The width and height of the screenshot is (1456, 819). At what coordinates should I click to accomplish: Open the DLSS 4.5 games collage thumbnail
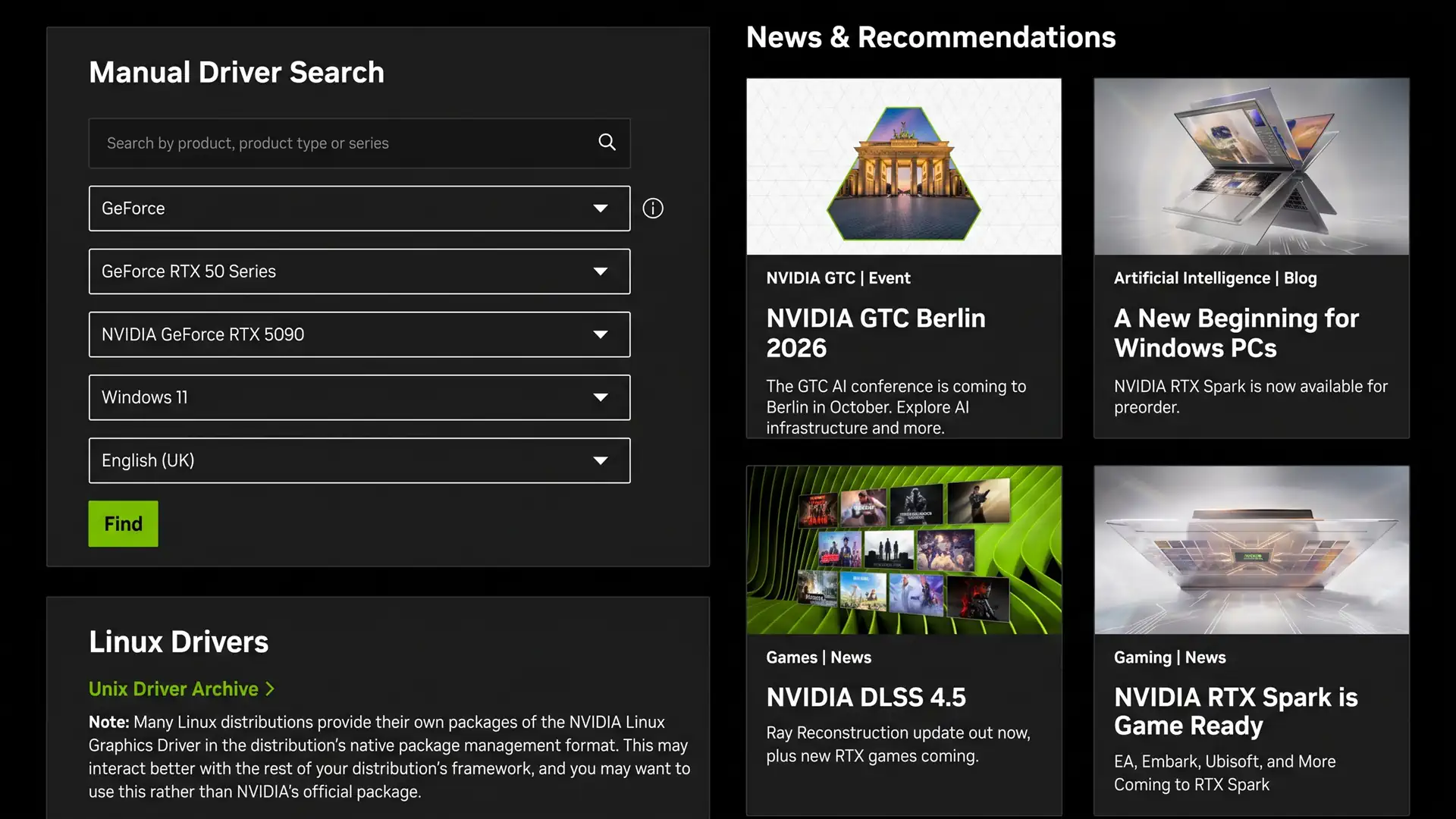(904, 550)
